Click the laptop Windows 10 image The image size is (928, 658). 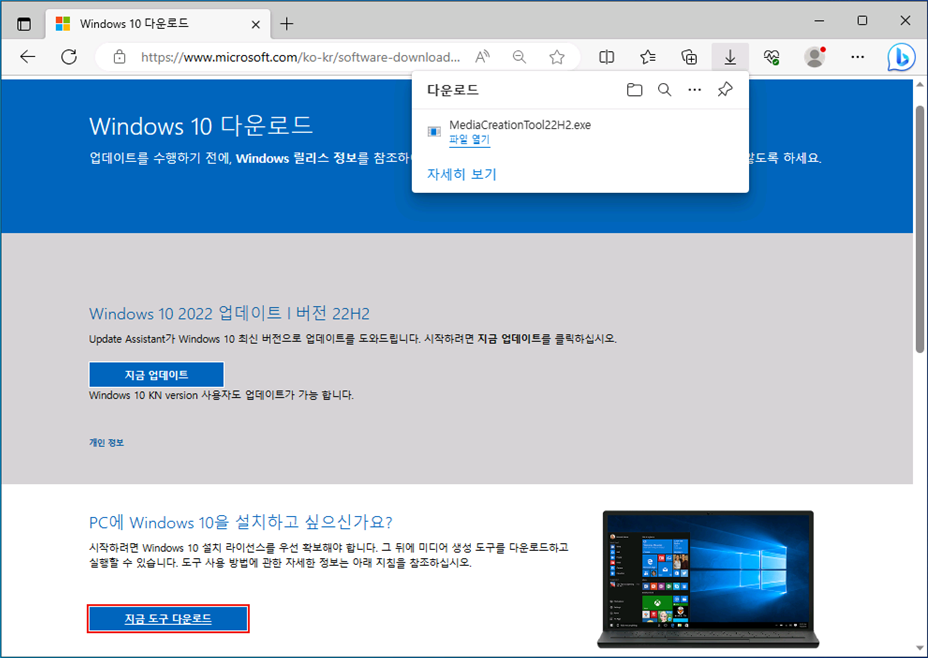(x=708, y=579)
